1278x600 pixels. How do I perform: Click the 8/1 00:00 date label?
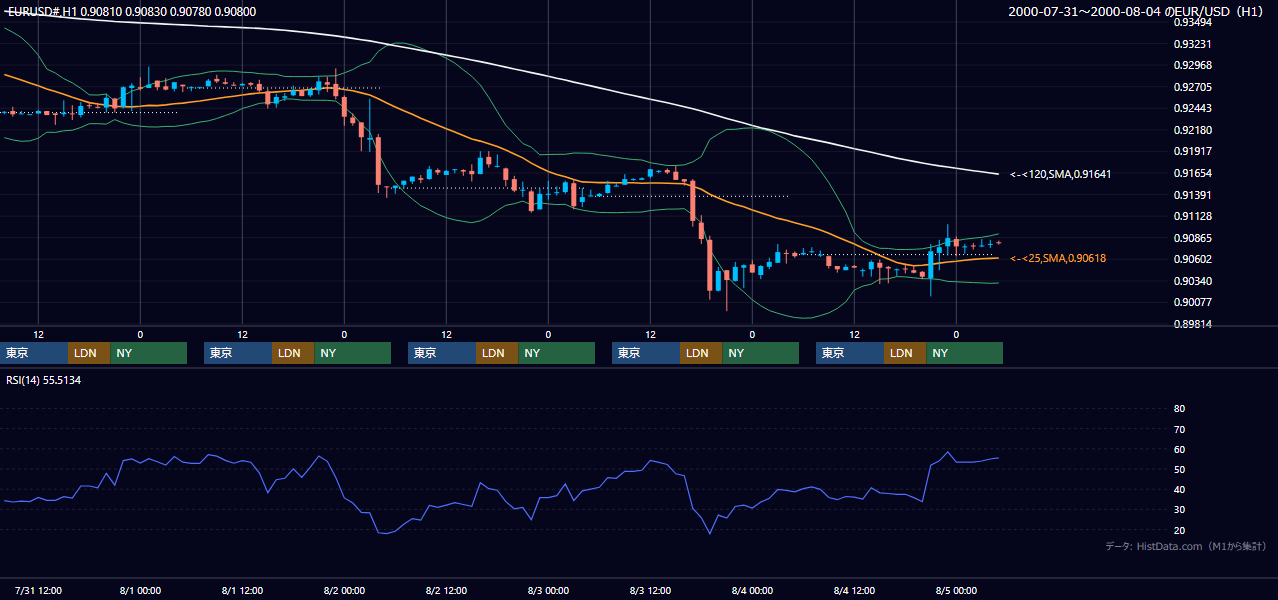pyautogui.click(x=140, y=590)
